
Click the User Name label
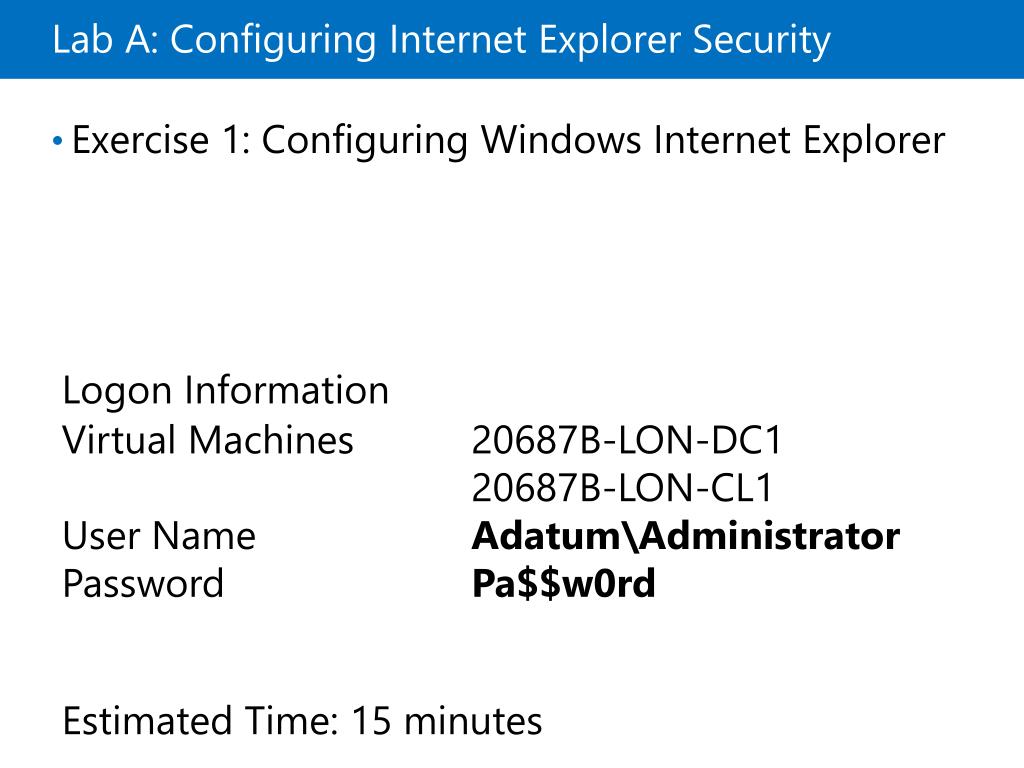pyautogui.click(x=159, y=536)
